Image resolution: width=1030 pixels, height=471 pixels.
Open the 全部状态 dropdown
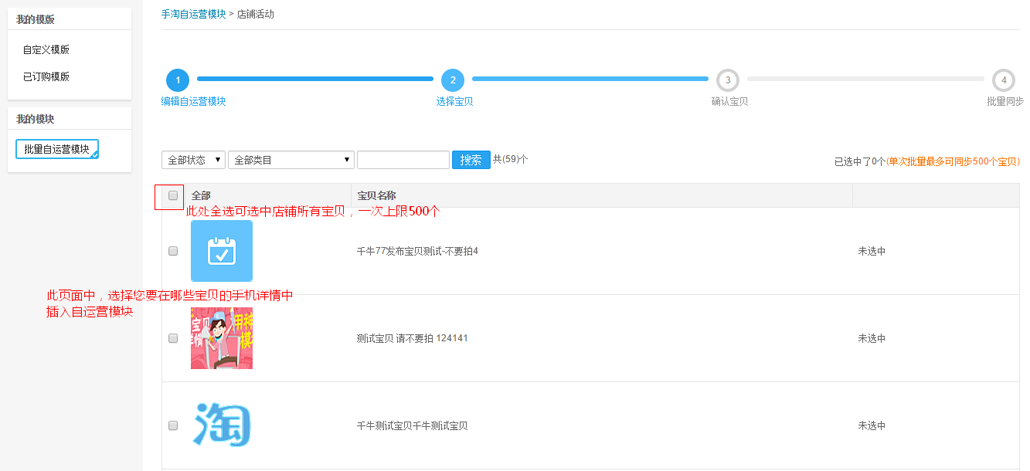tap(193, 160)
